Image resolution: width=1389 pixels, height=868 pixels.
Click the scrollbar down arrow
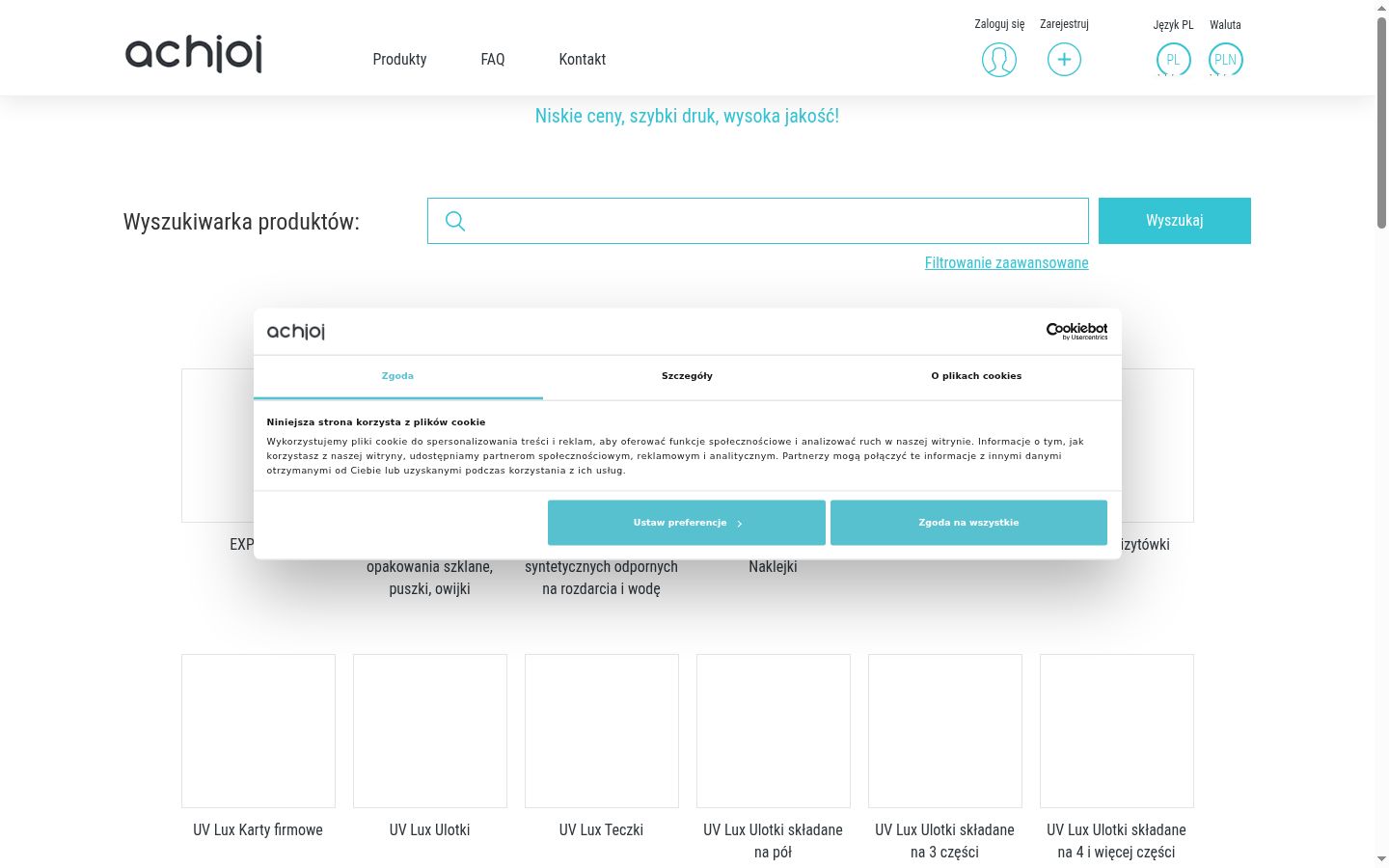tap(1381, 859)
